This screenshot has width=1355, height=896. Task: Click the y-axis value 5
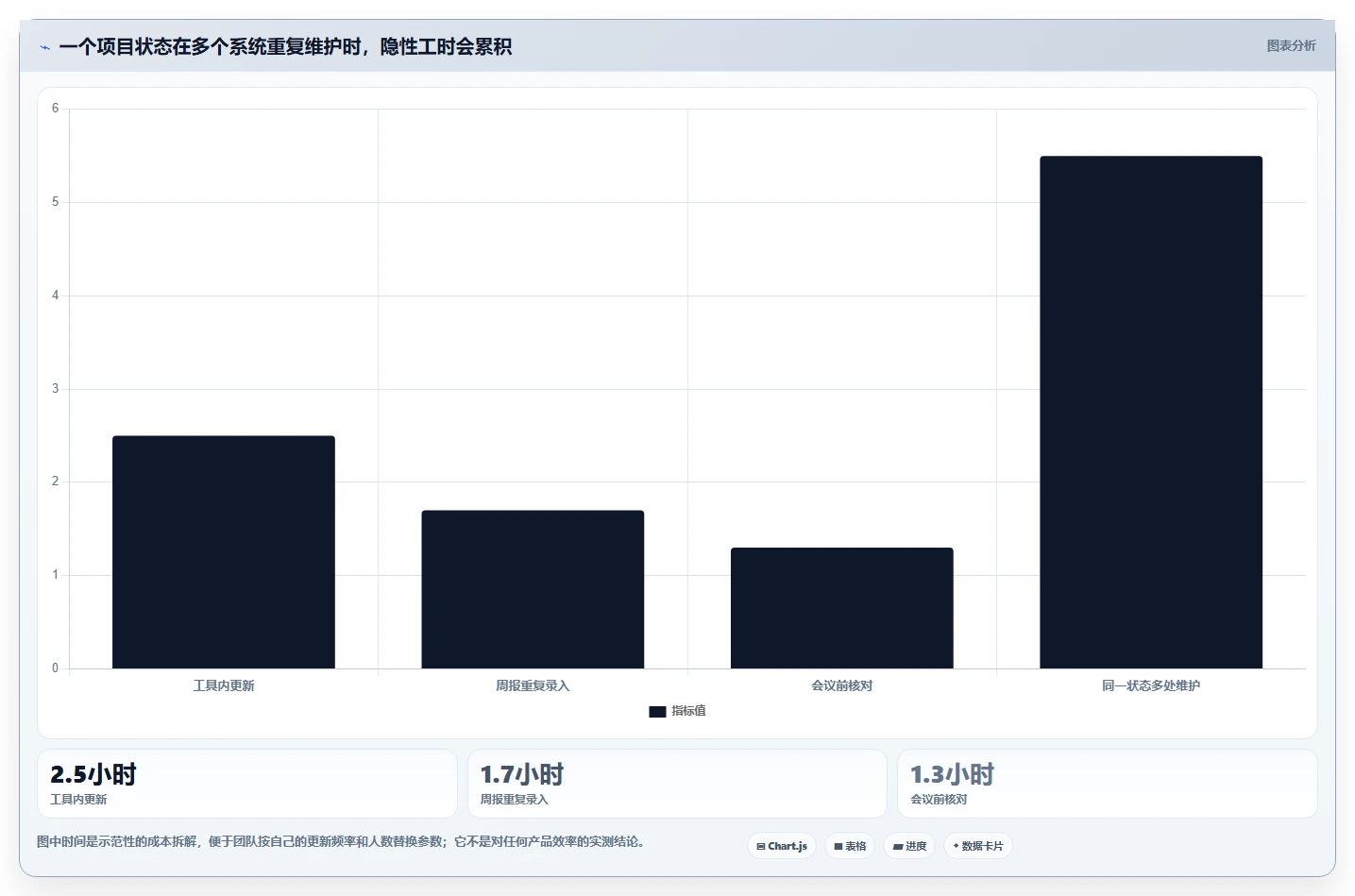(x=55, y=202)
